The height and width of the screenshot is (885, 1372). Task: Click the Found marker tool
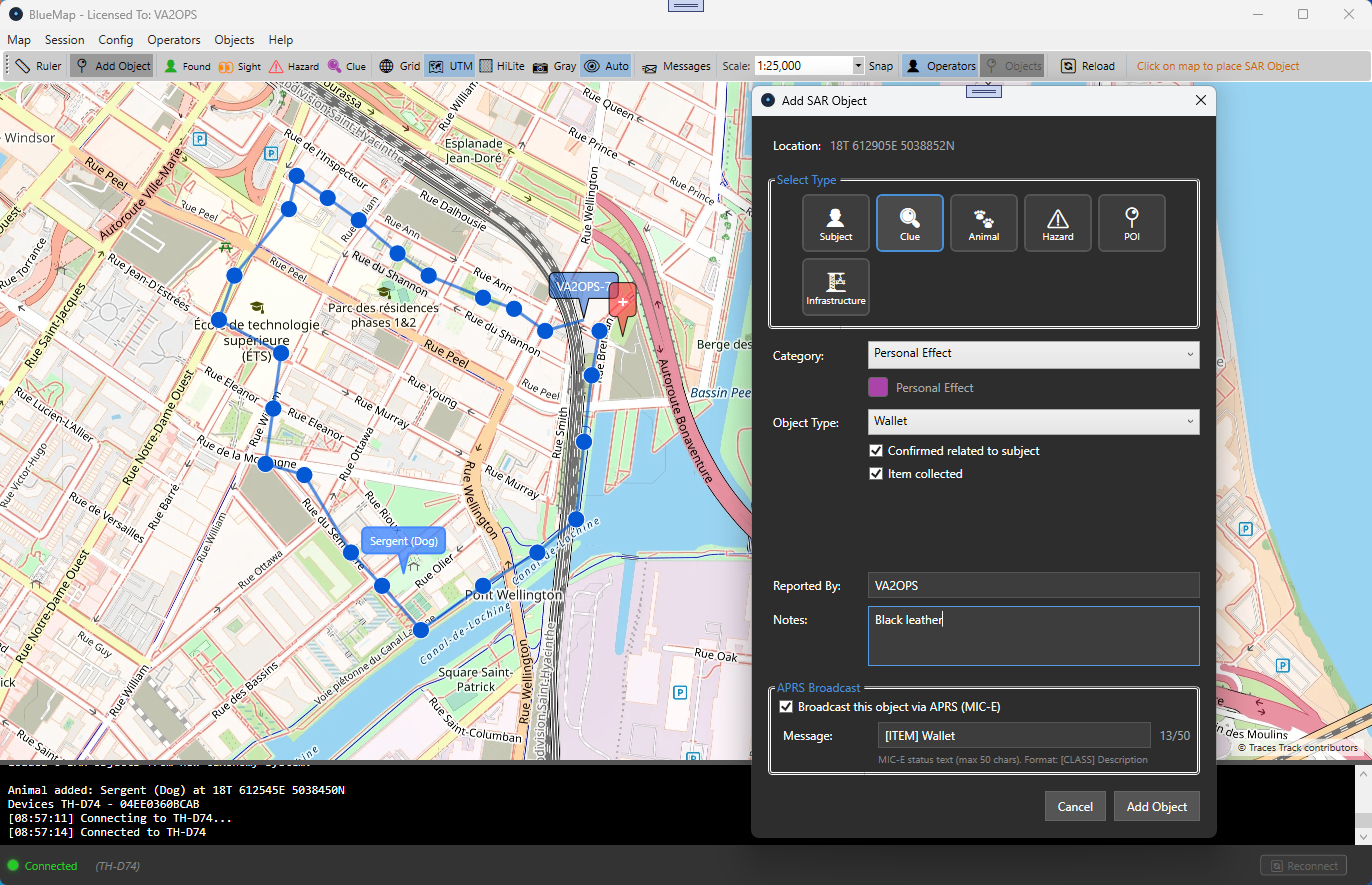187,66
